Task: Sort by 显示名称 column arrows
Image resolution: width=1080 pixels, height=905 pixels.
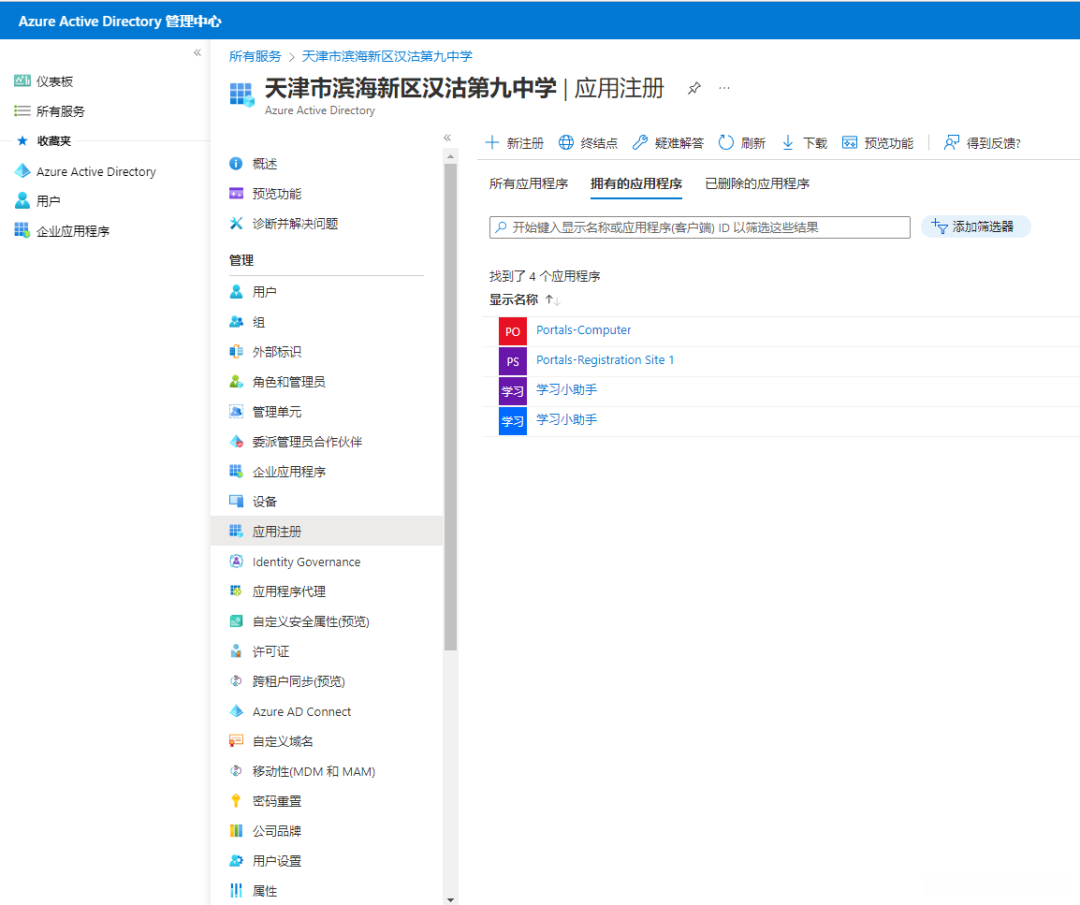Action: click(552, 300)
